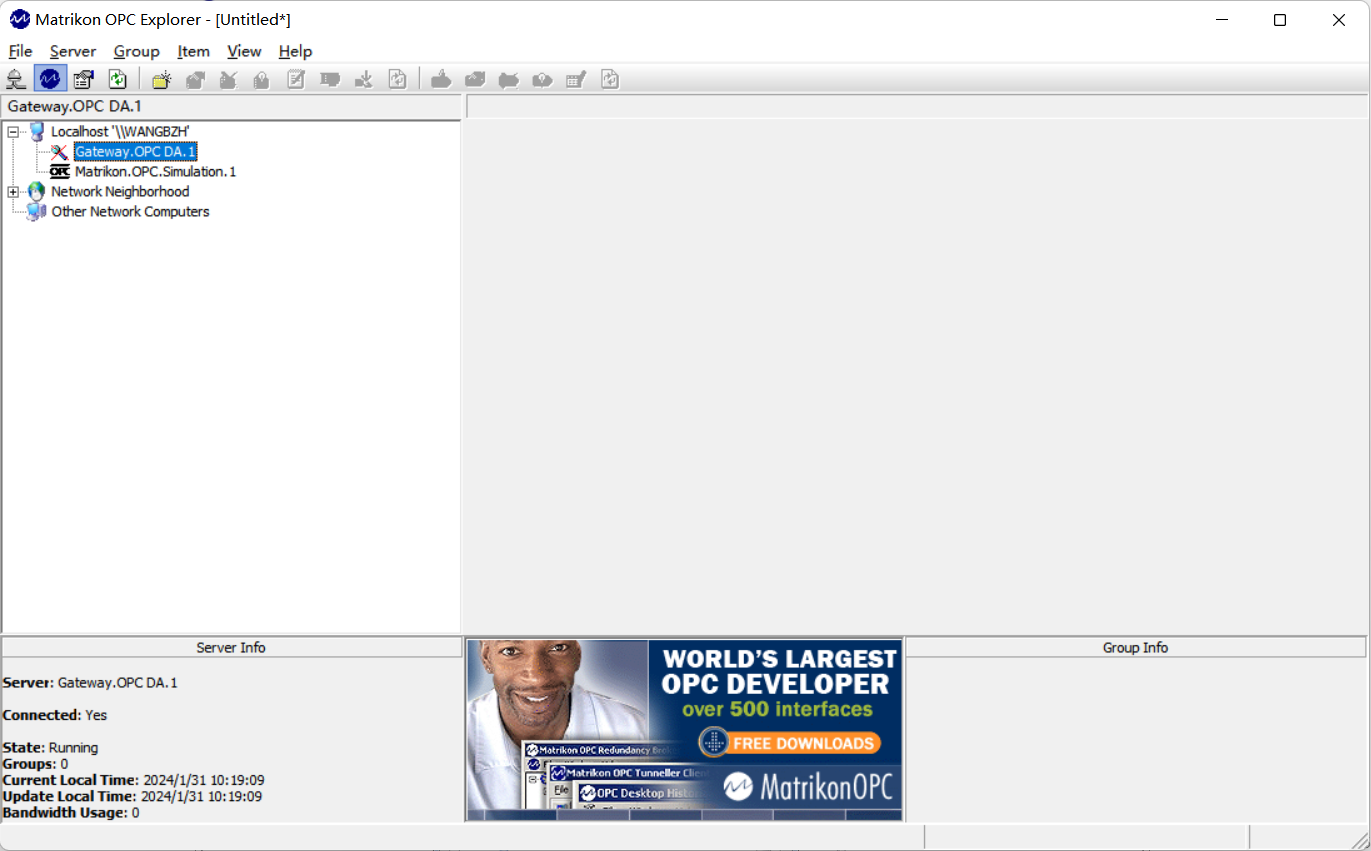
Task: Open the File menu
Action: [20, 51]
